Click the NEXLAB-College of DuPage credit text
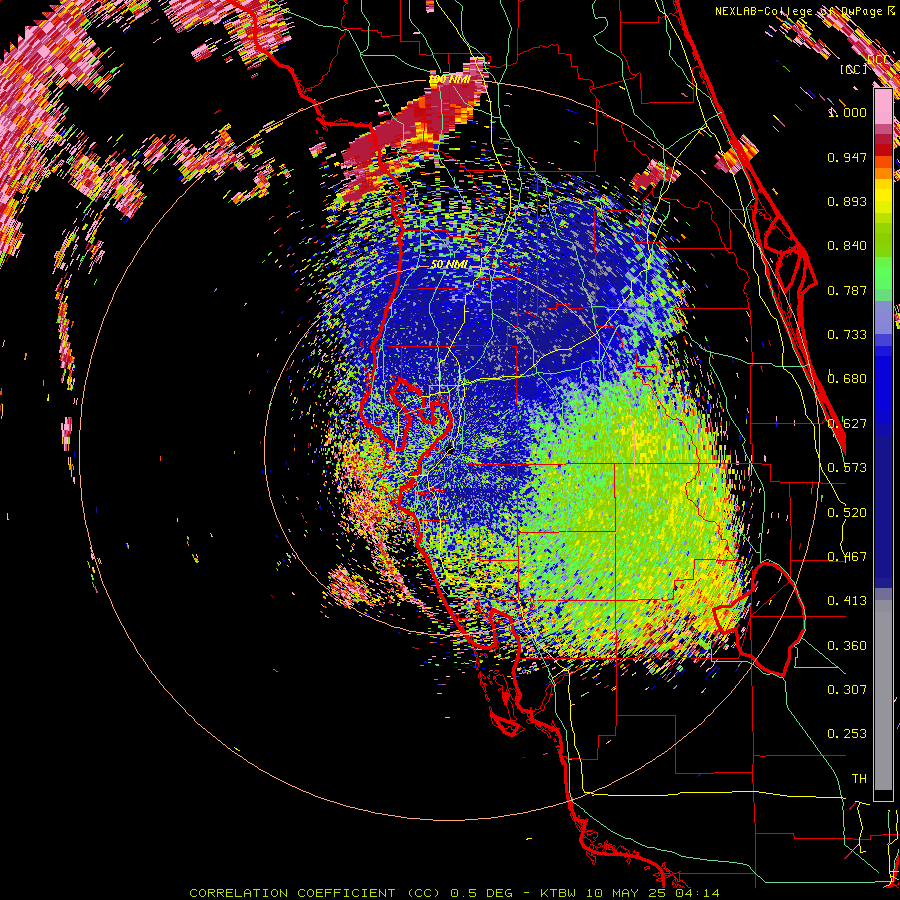This screenshot has height=900, width=900. click(800, 11)
